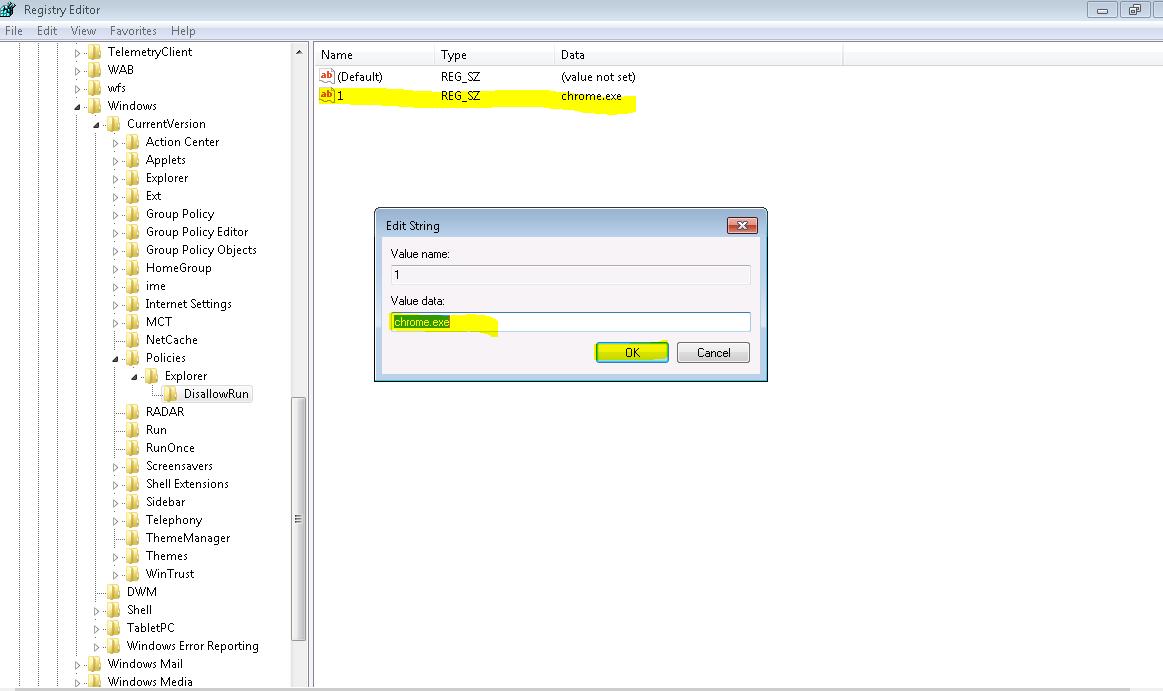Click the Data column header
The height and width of the screenshot is (691, 1163).
[x=699, y=55]
